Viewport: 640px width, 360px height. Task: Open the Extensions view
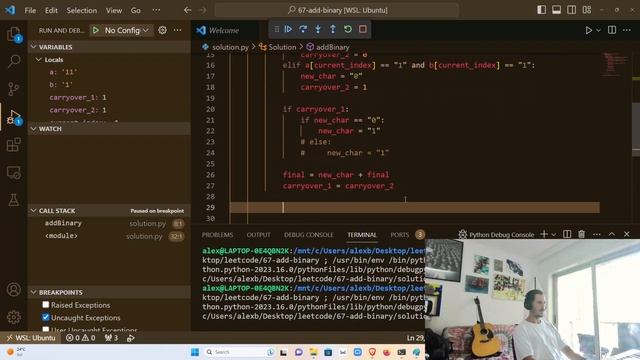tap(14, 144)
